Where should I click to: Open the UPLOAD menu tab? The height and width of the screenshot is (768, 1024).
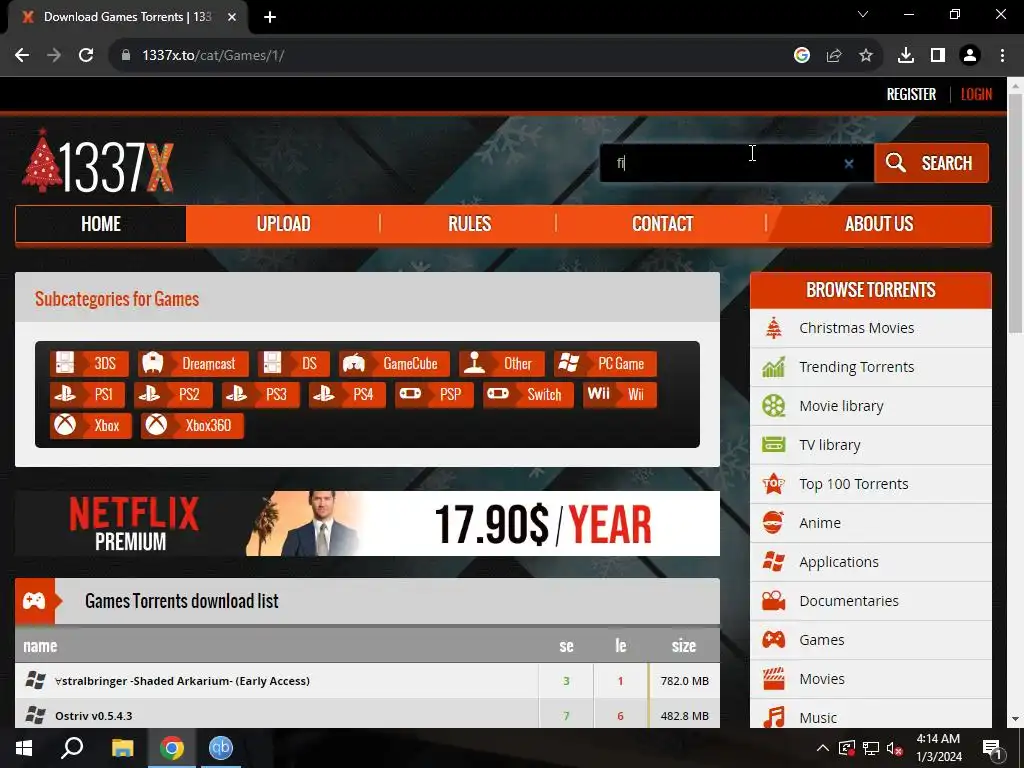coord(283,224)
